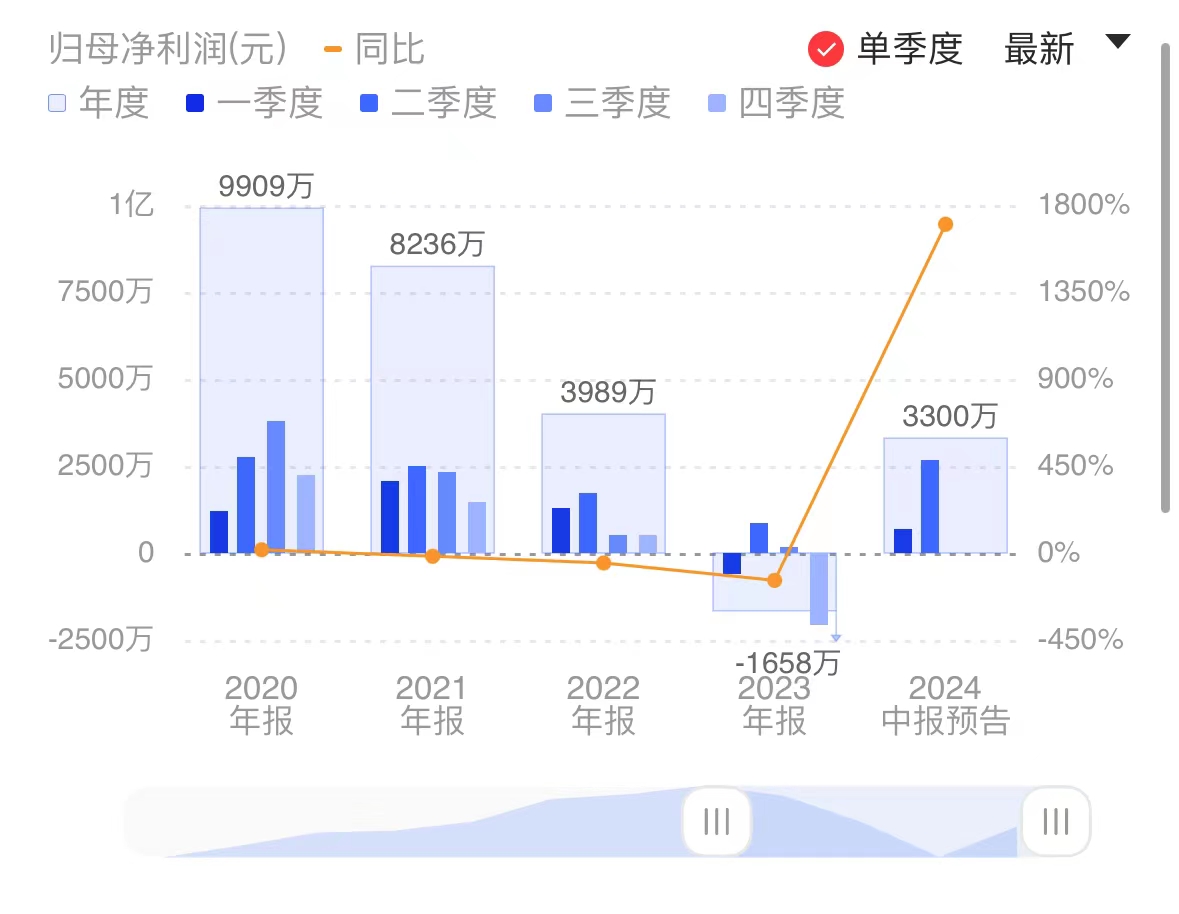Click the right range slider handle

pos(1056,822)
